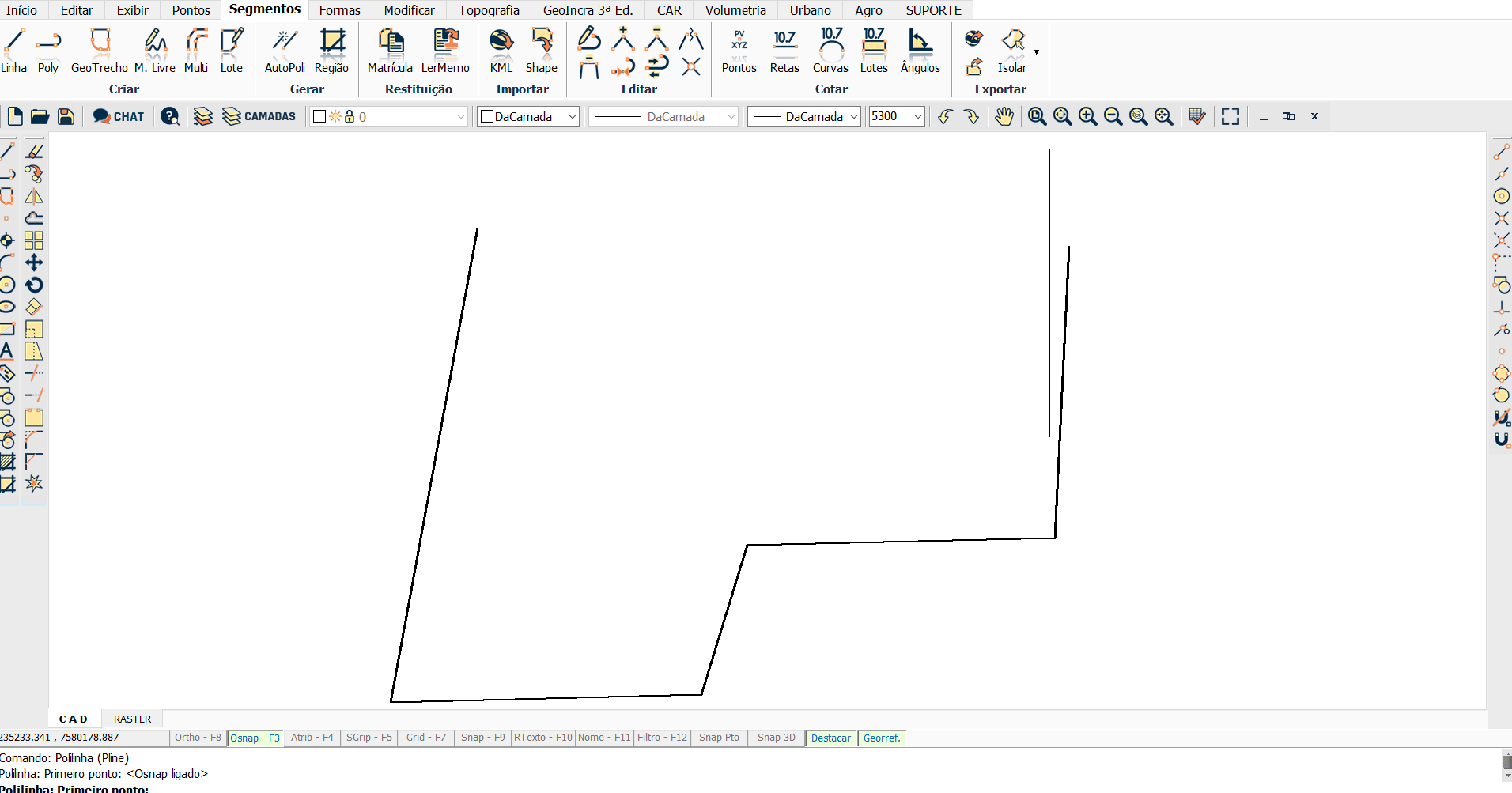
Task: Disable Osnap - F3 in status bar
Action: click(x=255, y=738)
